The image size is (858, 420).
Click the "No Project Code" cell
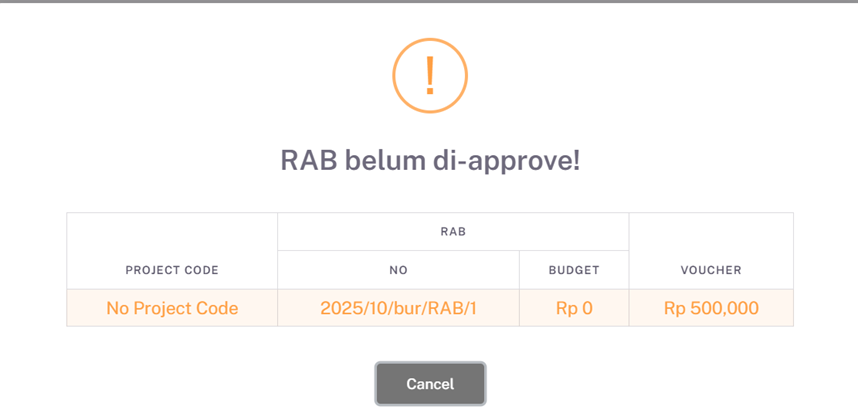point(172,308)
